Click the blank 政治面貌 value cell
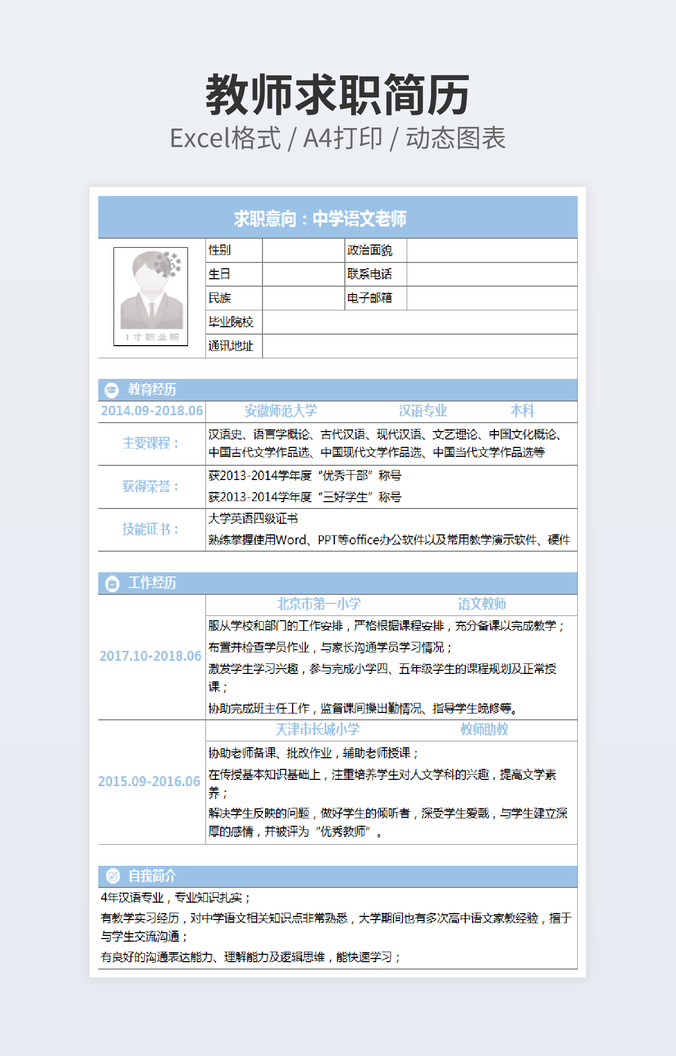676x1056 pixels. point(491,250)
